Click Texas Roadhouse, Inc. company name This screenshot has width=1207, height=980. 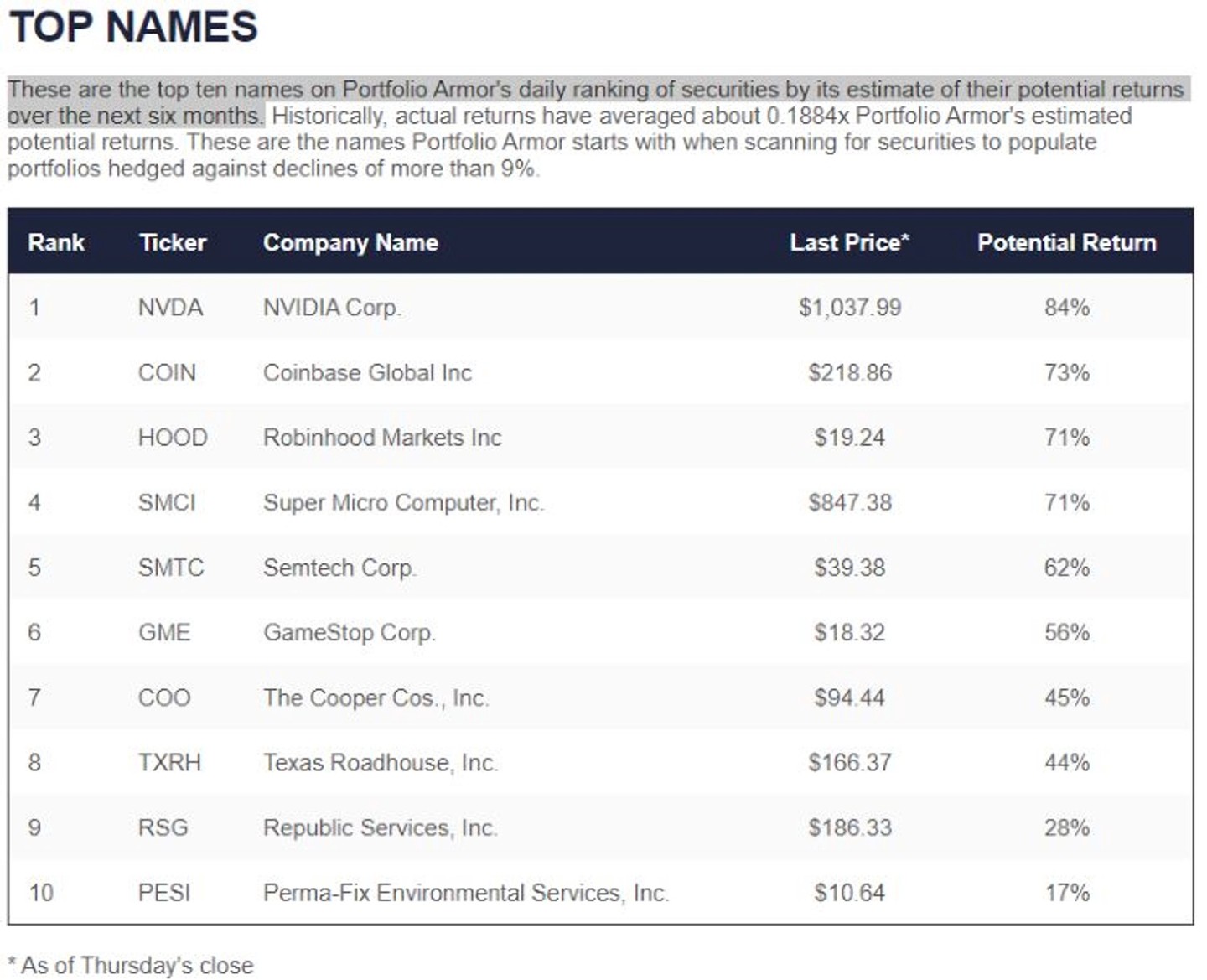coord(381,763)
